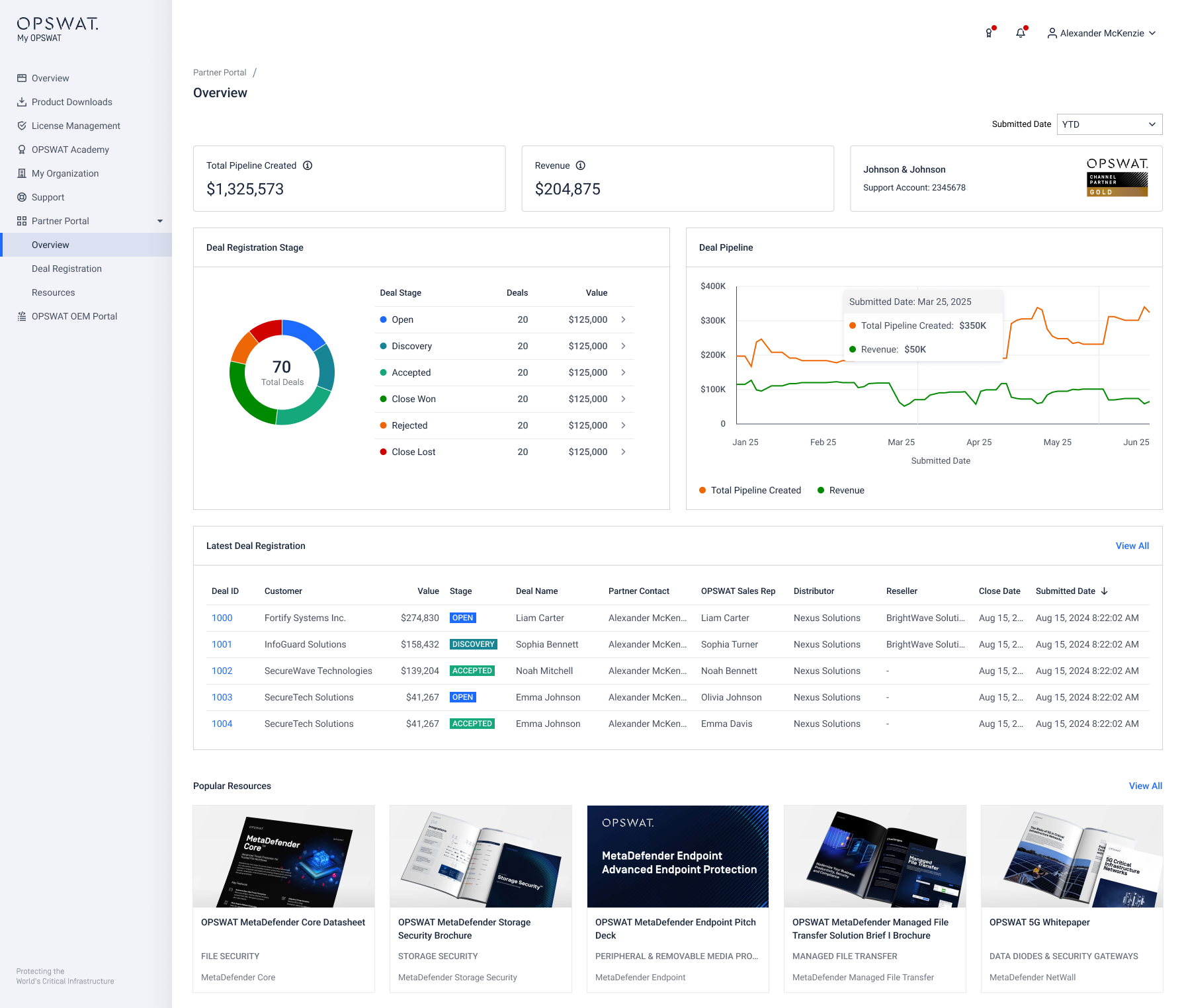
Task: Open the Submitted Date YTD dropdown
Action: pos(1109,124)
